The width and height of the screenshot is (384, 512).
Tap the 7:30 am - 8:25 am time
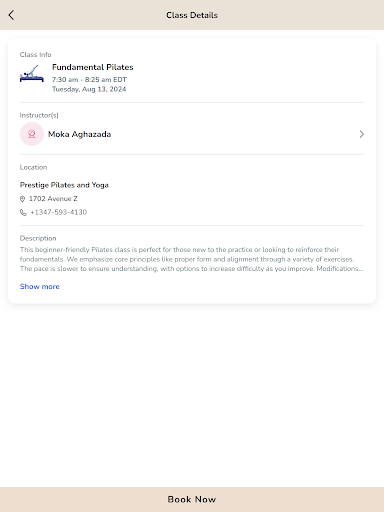[x=89, y=80]
